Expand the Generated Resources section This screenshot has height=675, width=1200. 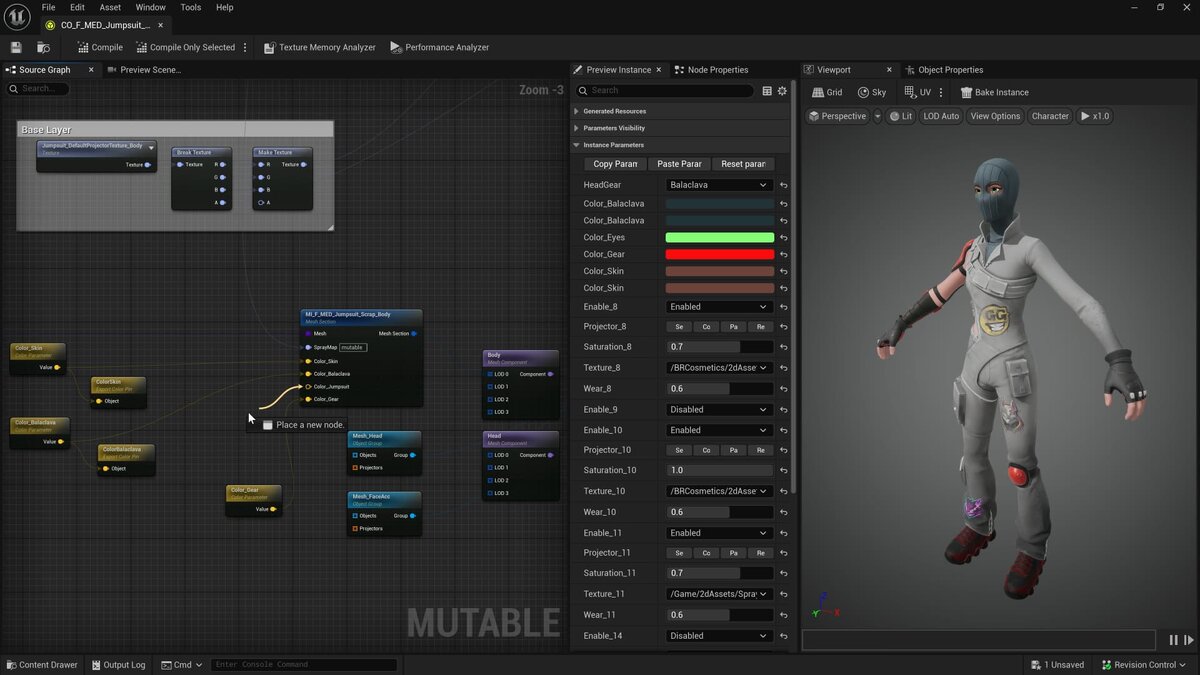pos(575,111)
